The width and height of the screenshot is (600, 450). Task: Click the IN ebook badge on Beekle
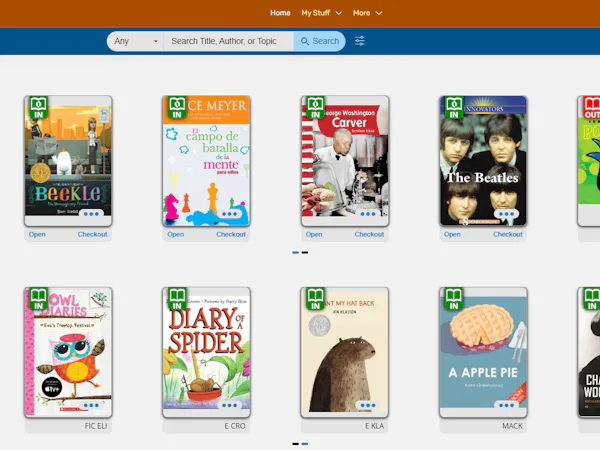point(39,108)
